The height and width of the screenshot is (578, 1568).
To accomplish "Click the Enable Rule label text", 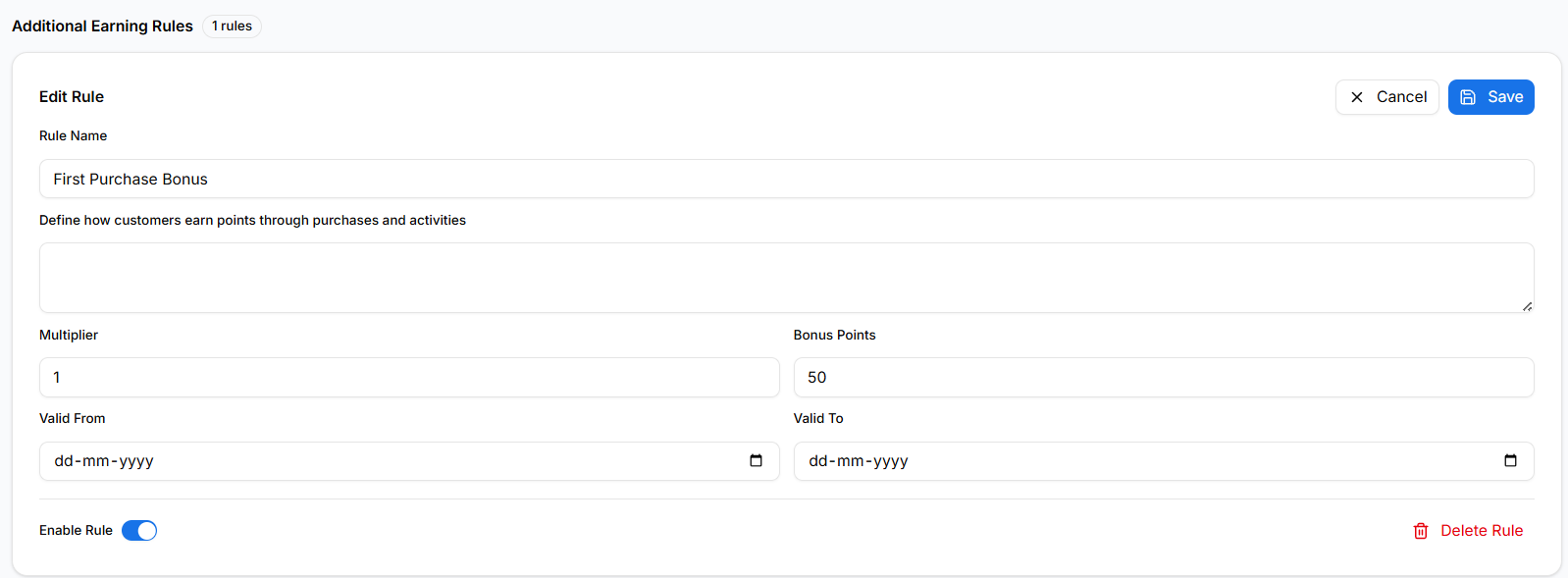I will (x=76, y=531).
